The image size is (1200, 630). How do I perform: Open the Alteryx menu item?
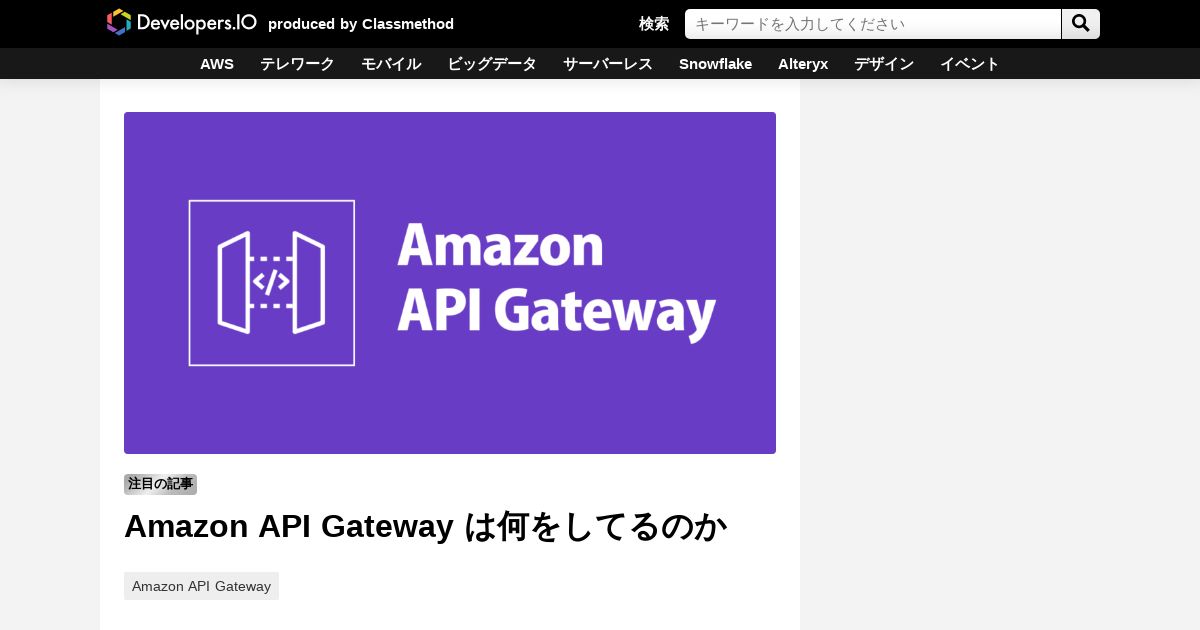pos(803,64)
